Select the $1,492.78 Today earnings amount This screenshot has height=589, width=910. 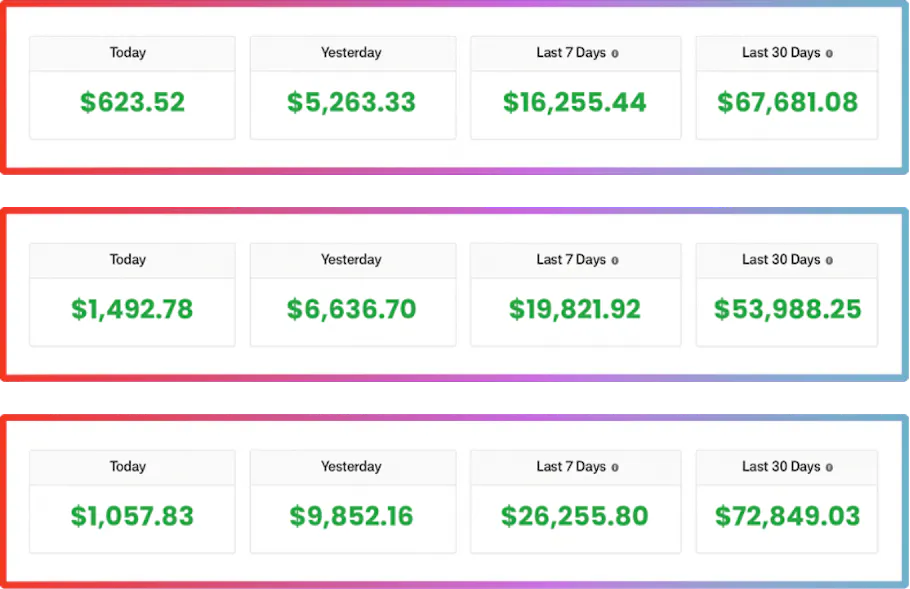132,309
